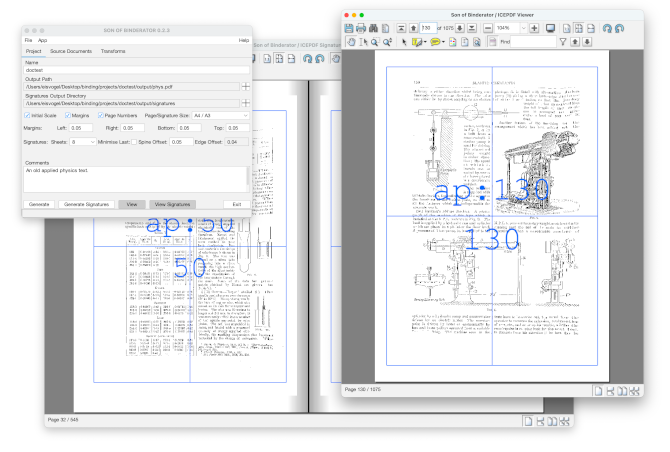Viewport: 670px width, 452px height.
Task: Open the Page/Signature Size dropdown
Action: (x=221, y=115)
